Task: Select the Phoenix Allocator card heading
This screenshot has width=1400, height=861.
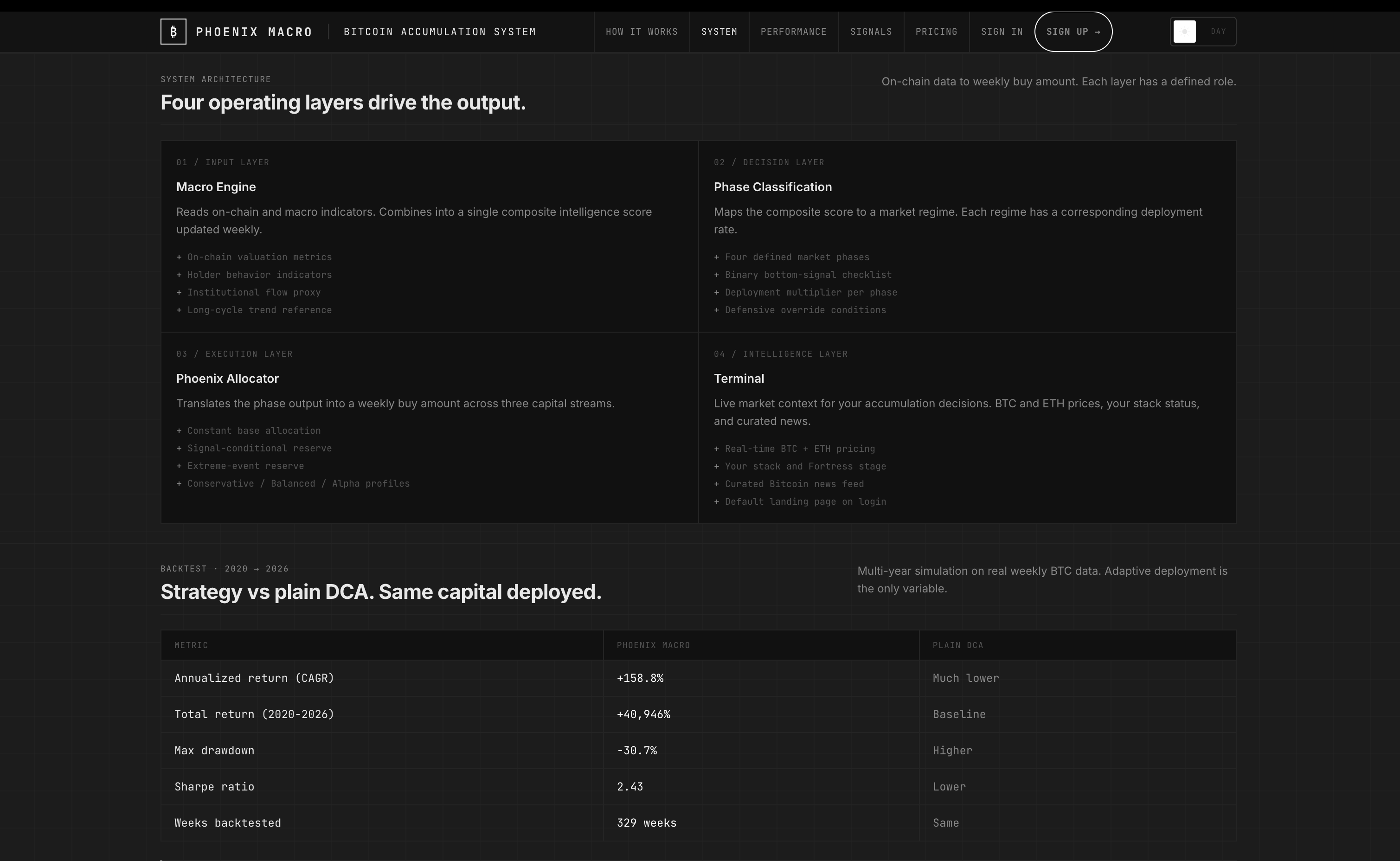Action: point(227,379)
